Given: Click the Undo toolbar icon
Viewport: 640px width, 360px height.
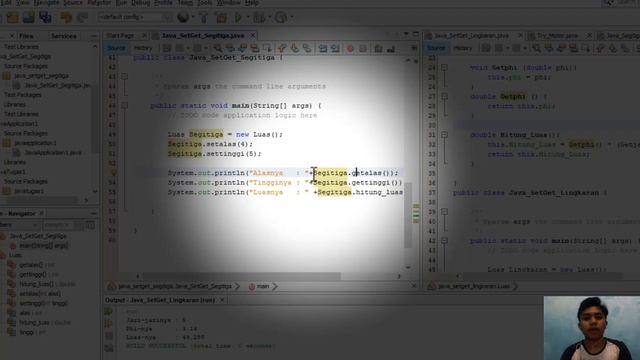Looking at the screenshot, I should (66, 17).
